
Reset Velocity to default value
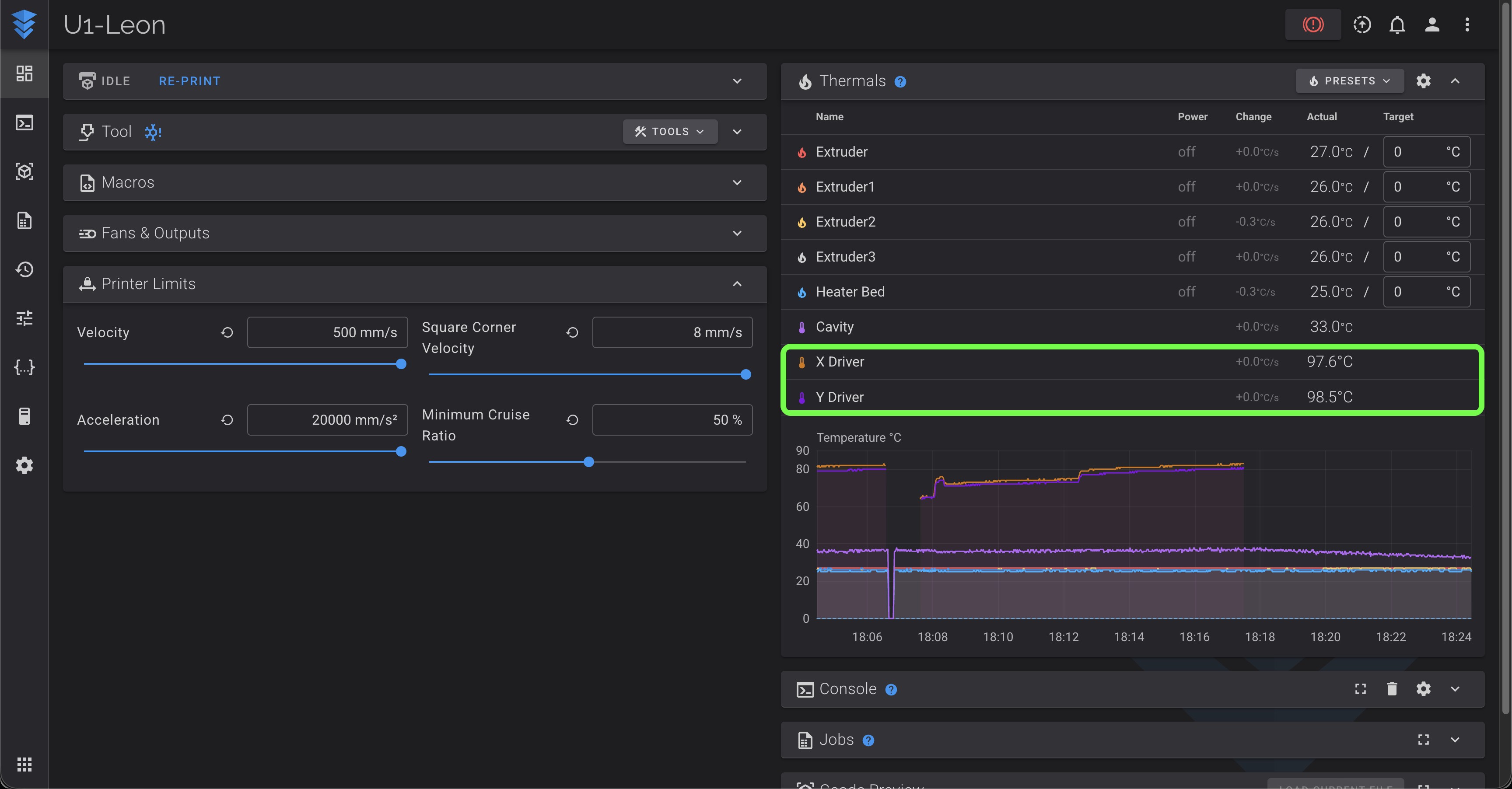[x=227, y=332]
